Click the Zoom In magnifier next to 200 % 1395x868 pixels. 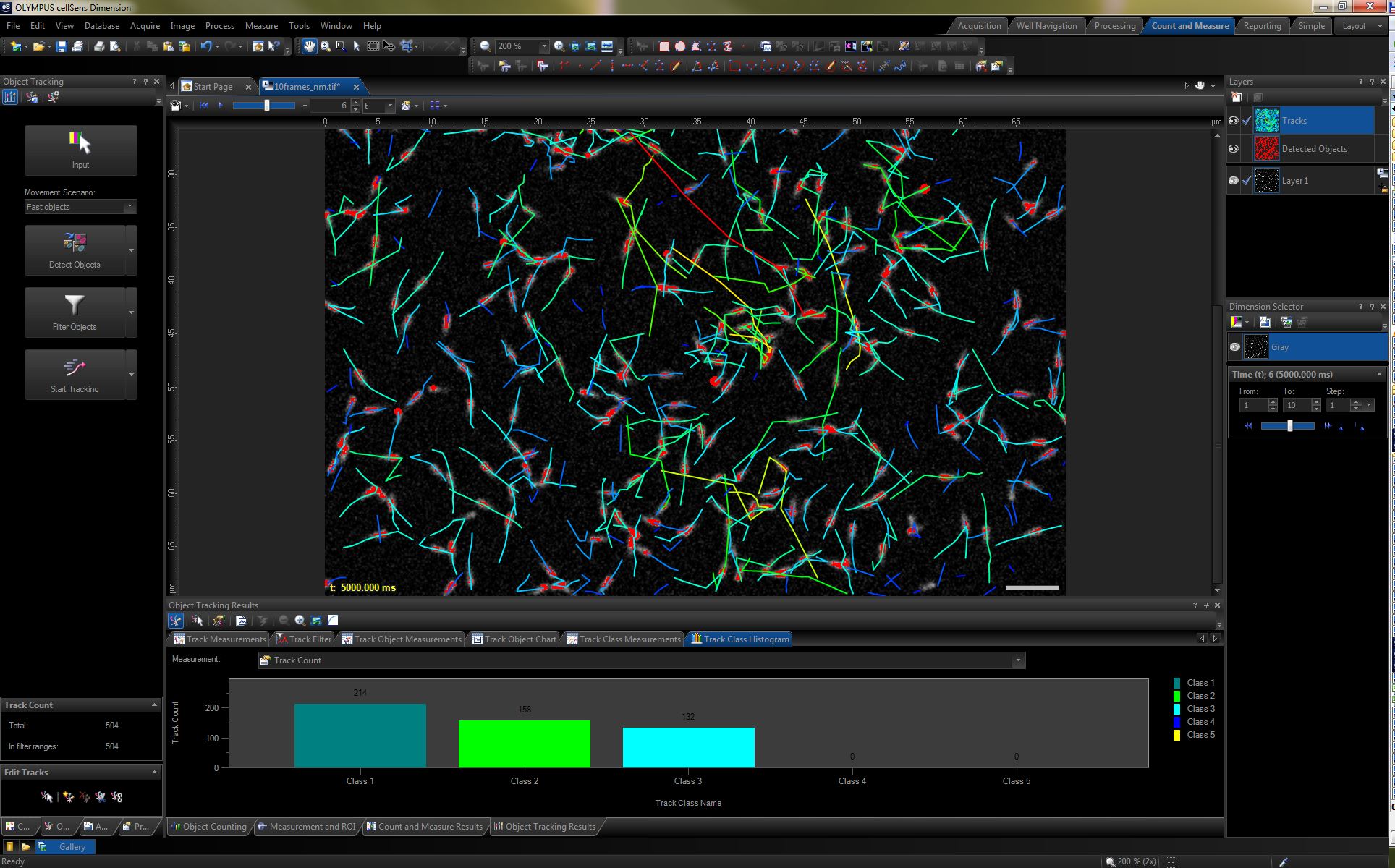[x=559, y=46]
